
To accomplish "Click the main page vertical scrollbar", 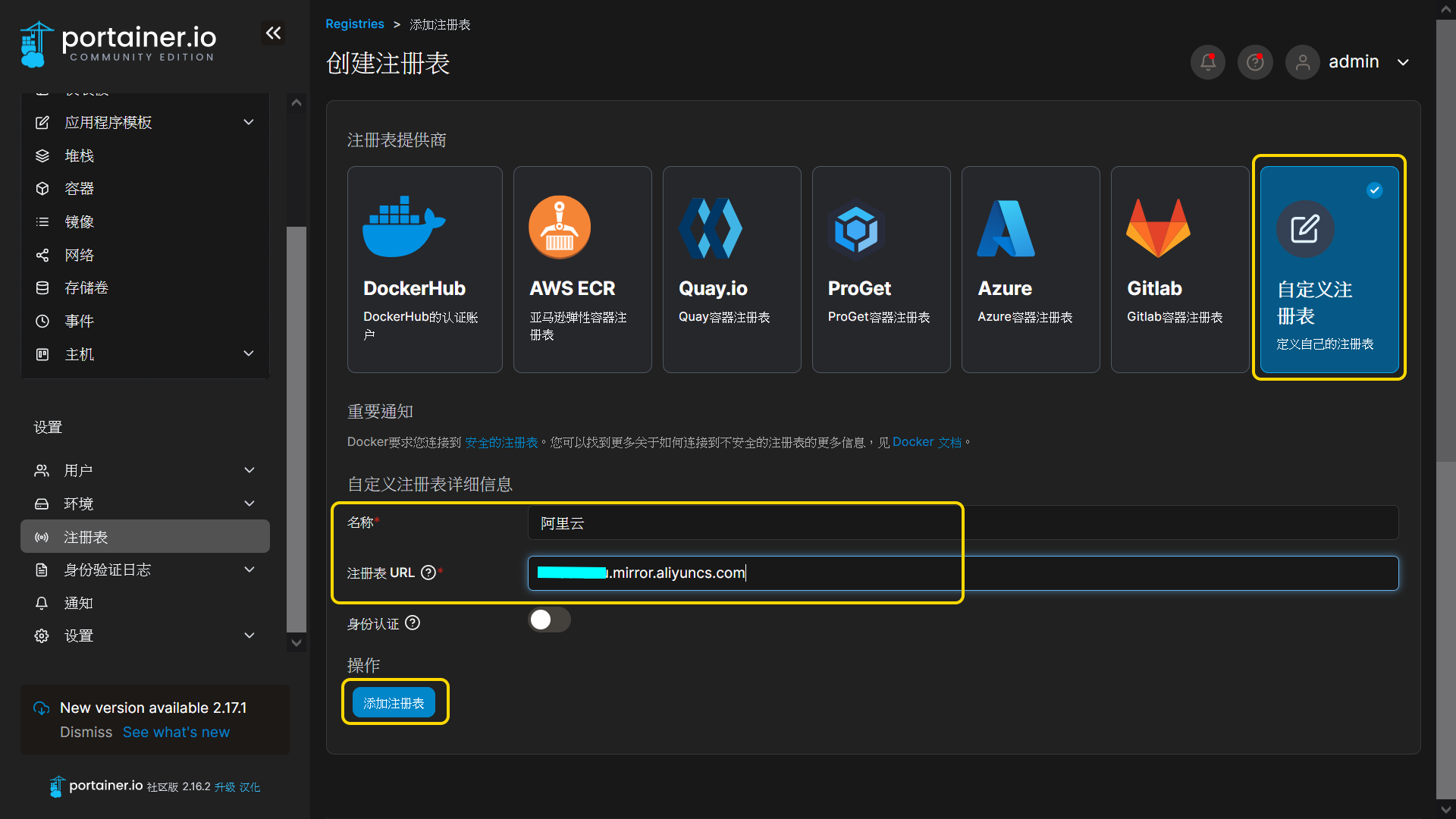I will click(x=1445, y=241).
